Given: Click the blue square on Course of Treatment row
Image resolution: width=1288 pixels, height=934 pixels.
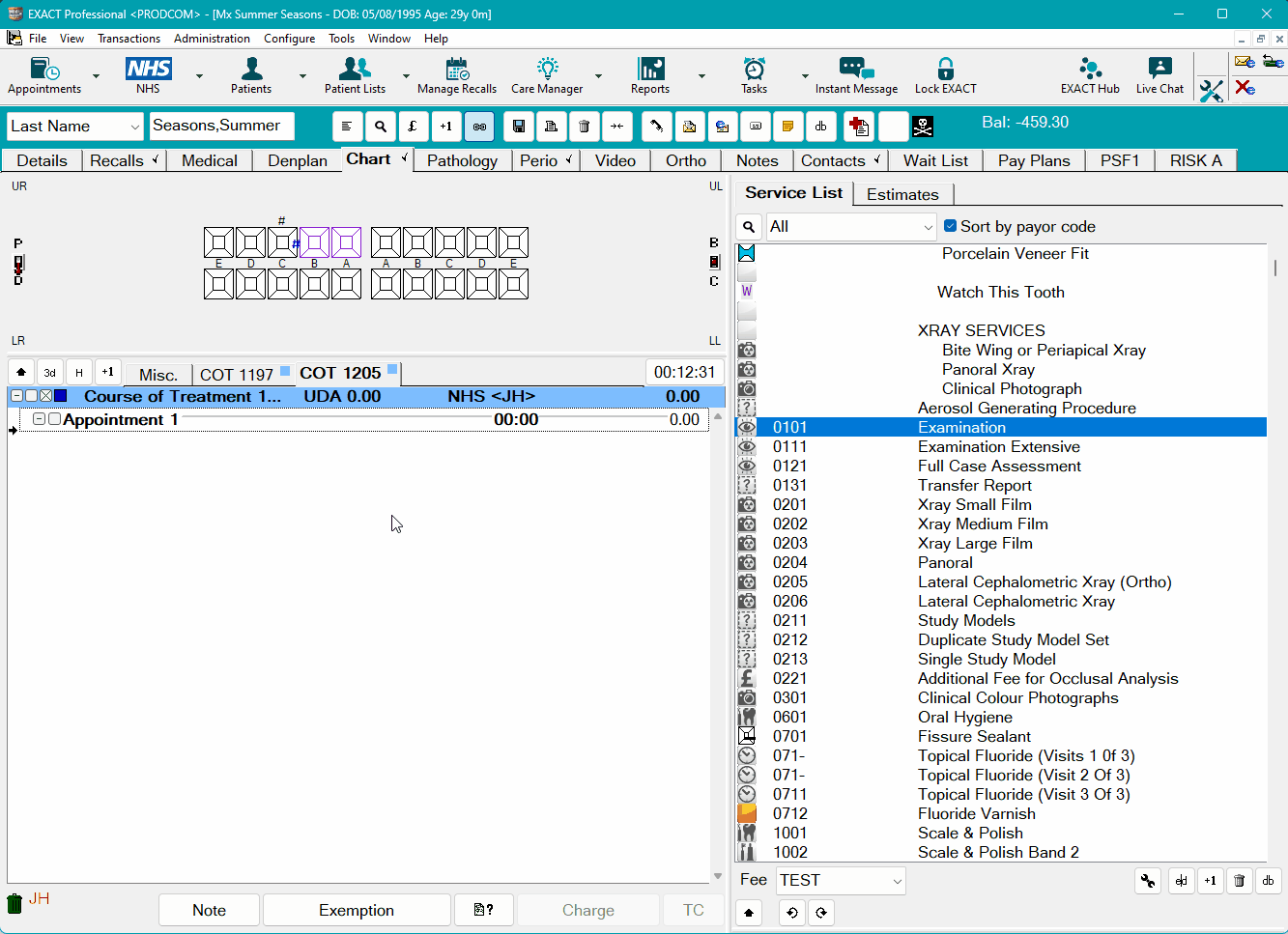Looking at the screenshot, I should [x=61, y=396].
